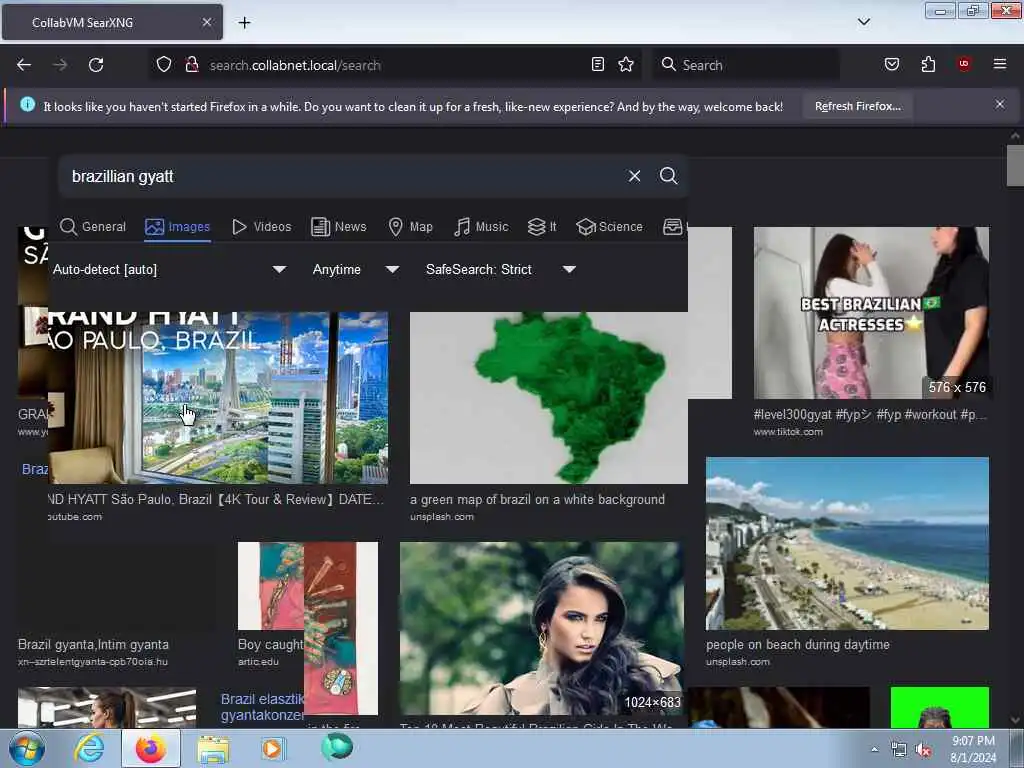Viewport: 1024px width, 768px height.
Task: Expand the Anytime time range dropdown
Action: coord(355,269)
